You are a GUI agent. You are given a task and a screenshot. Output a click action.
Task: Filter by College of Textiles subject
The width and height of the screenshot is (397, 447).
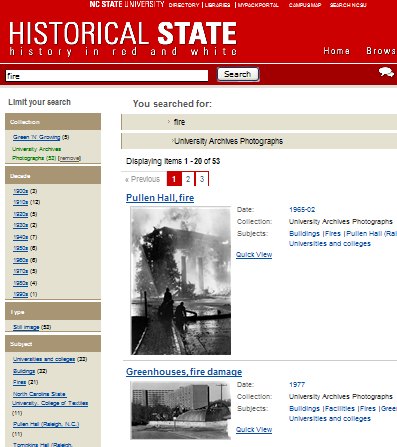click(50, 398)
